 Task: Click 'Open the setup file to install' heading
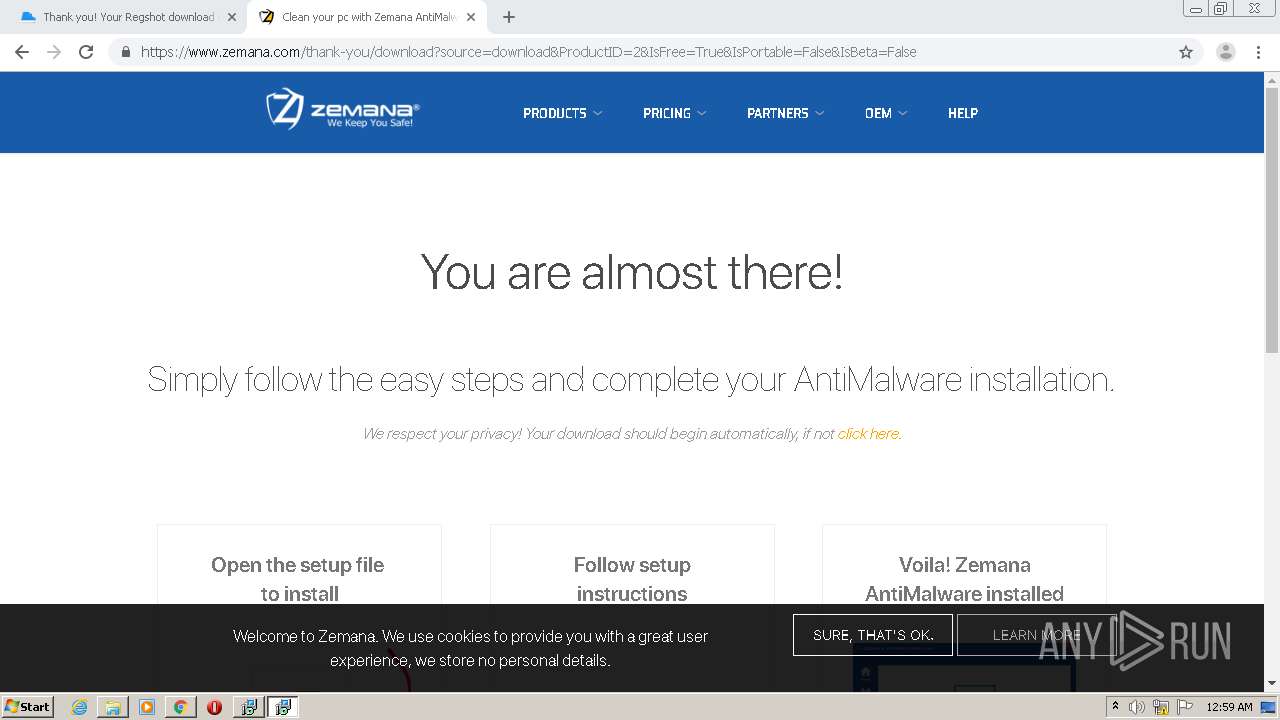click(298, 579)
